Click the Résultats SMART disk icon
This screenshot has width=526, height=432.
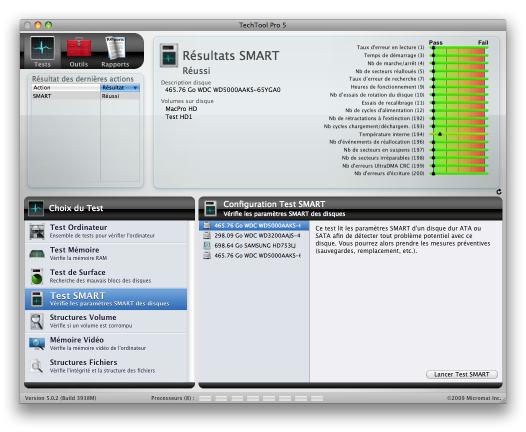pyautogui.click(x=169, y=55)
